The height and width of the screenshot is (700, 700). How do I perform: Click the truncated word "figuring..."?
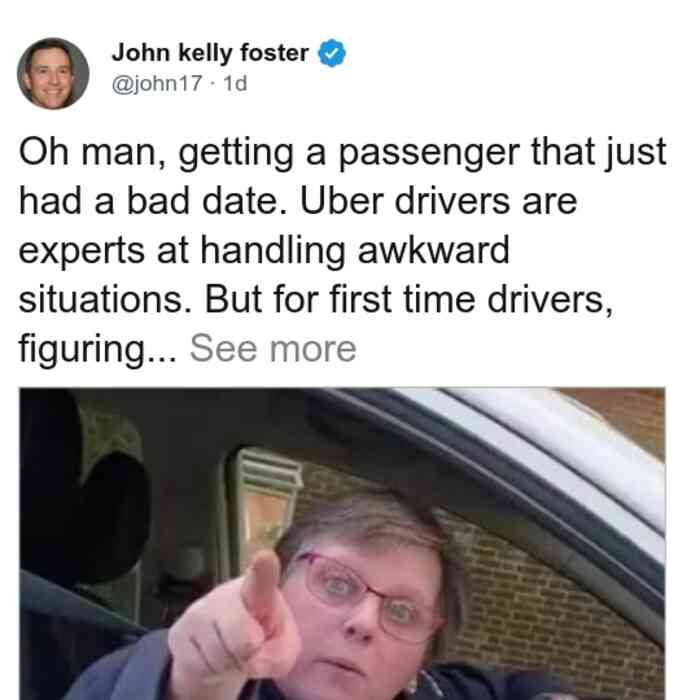tap(98, 350)
